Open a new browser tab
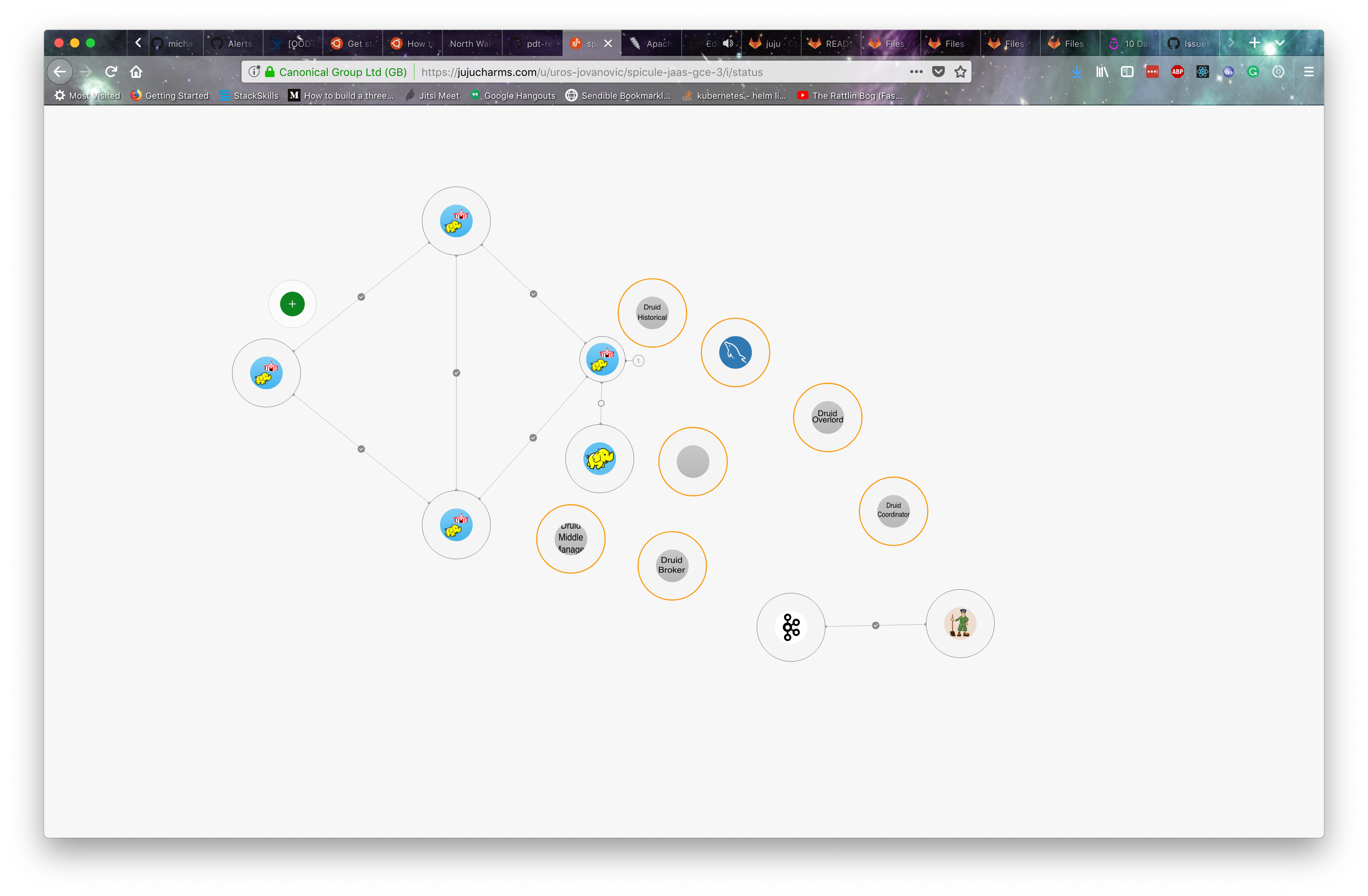Image resolution: width=1368 pixels, height=896 pixels. (x=1254, y=43)
